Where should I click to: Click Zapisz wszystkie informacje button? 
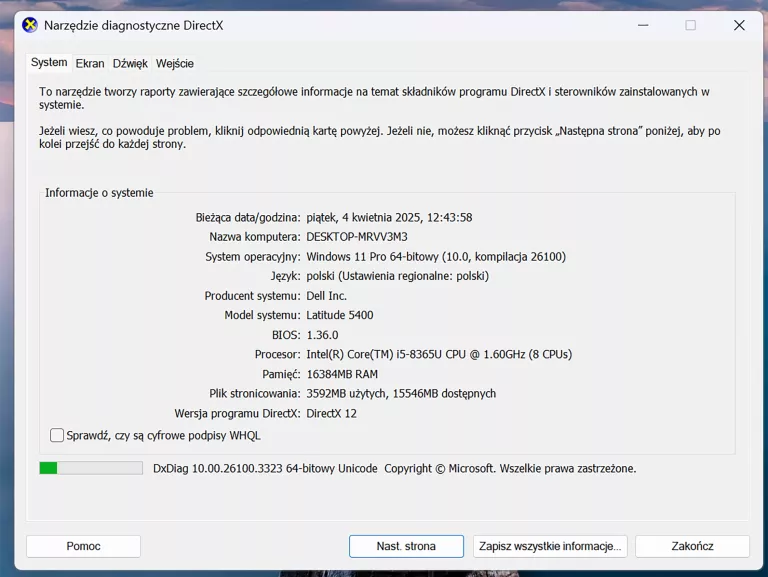[550, 546]
